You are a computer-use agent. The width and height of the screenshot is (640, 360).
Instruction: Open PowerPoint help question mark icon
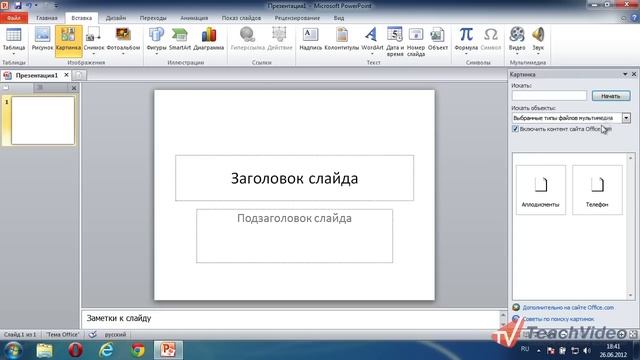(634, 18)
